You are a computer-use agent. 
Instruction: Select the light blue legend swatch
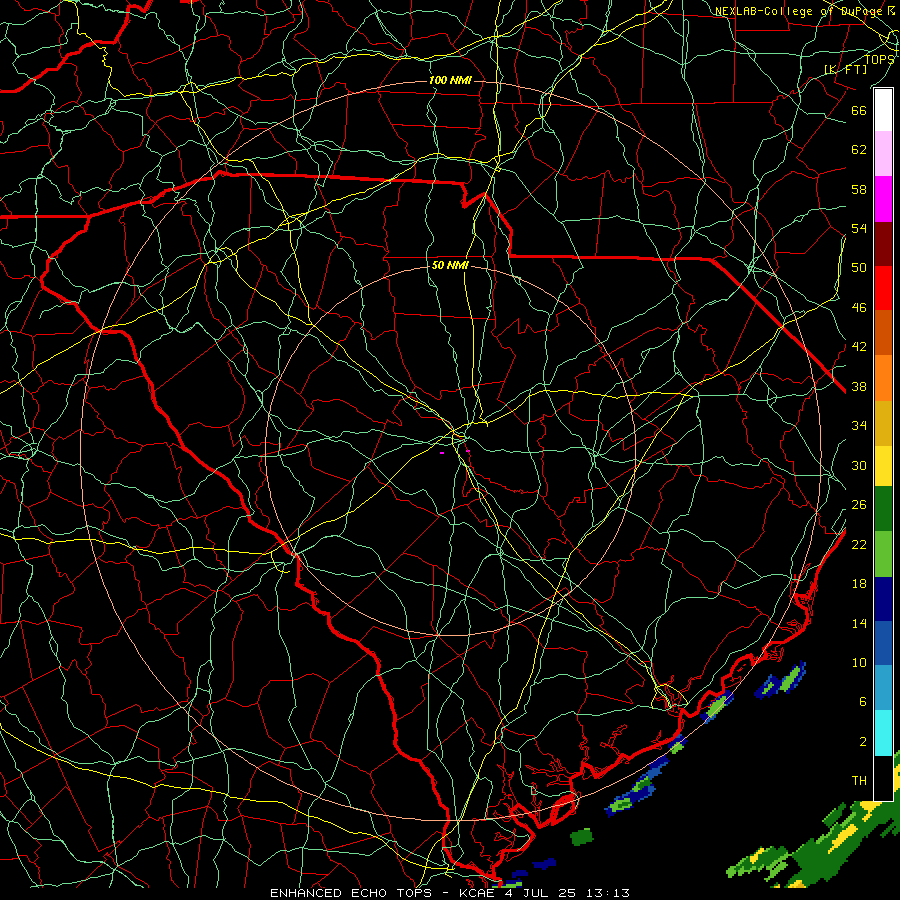coord(883,688)
